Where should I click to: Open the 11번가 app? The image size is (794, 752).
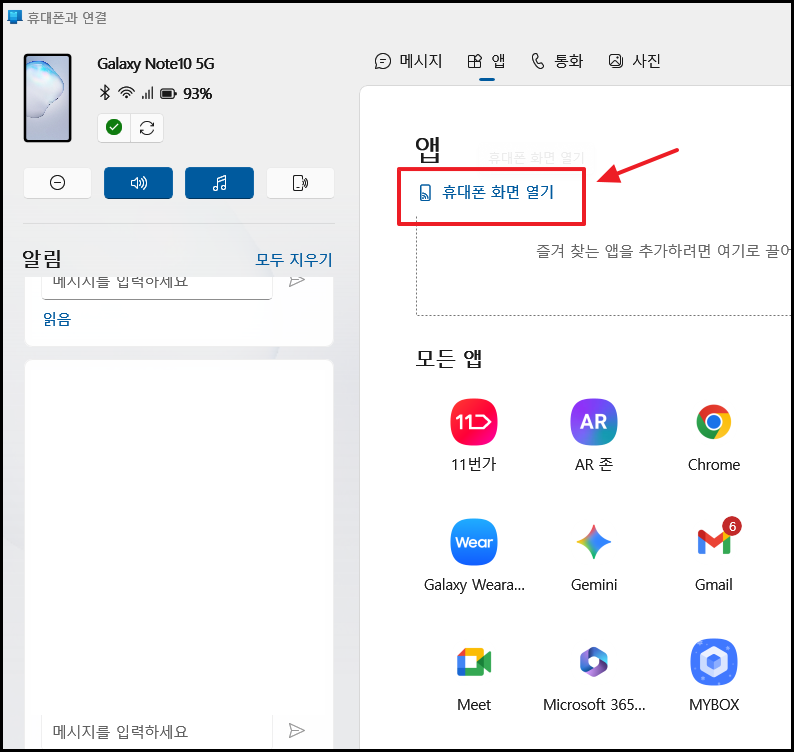[x=473, y=422]
